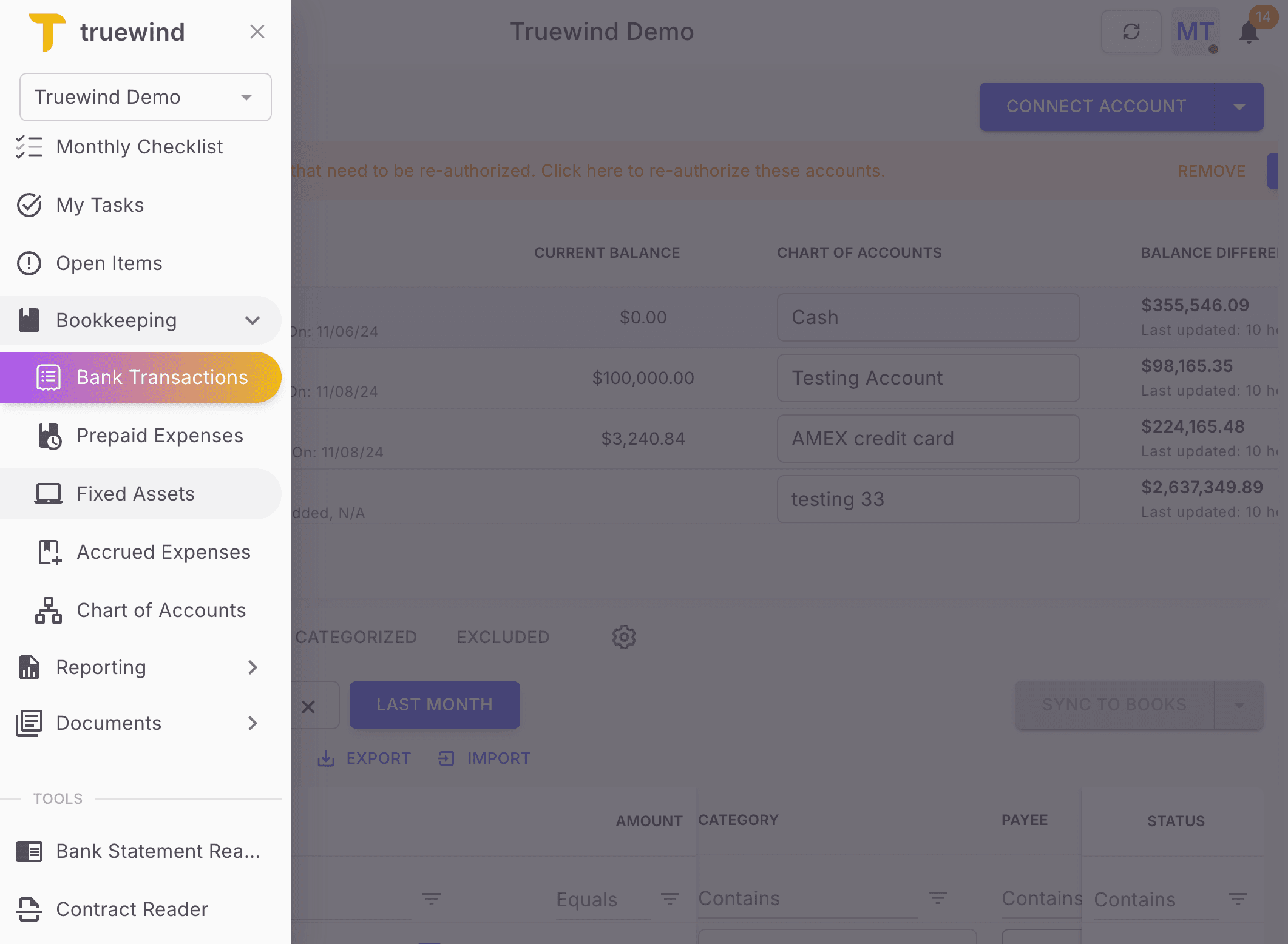Screen dimensions: 1288x944
Task: Open Contract Reader tool
Action: coord(132,909)
